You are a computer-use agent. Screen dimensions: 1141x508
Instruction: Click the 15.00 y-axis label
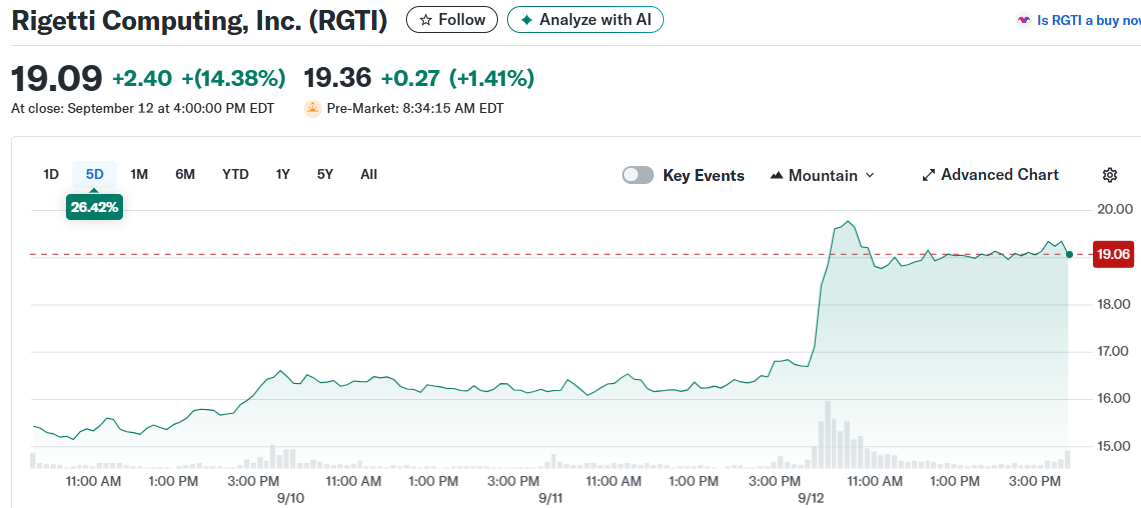coord(1114,446)
